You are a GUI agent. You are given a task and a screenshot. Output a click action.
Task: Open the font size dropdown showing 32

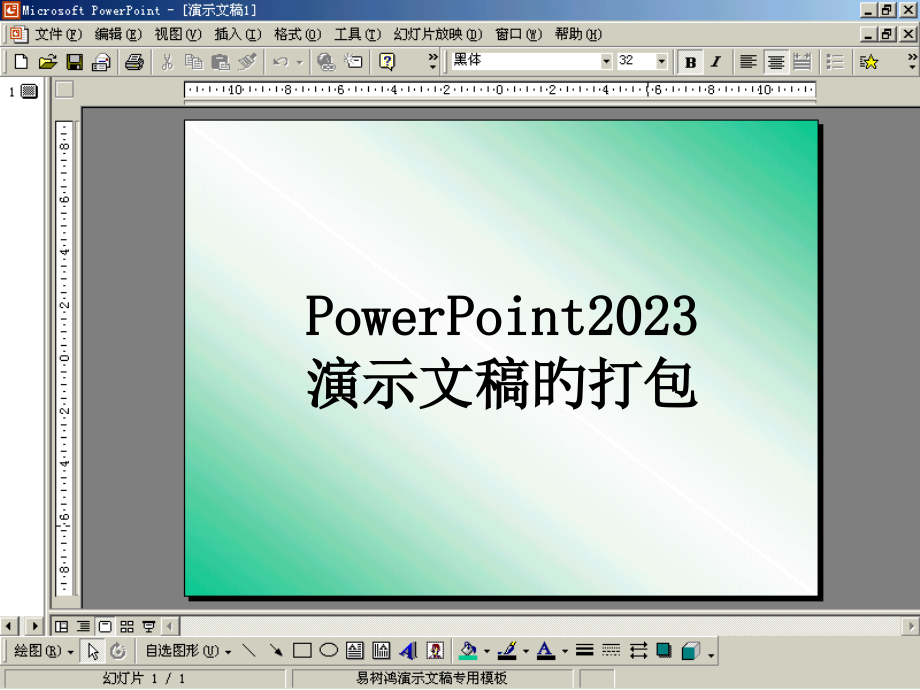pyautogui.click(x=661, y=62)
